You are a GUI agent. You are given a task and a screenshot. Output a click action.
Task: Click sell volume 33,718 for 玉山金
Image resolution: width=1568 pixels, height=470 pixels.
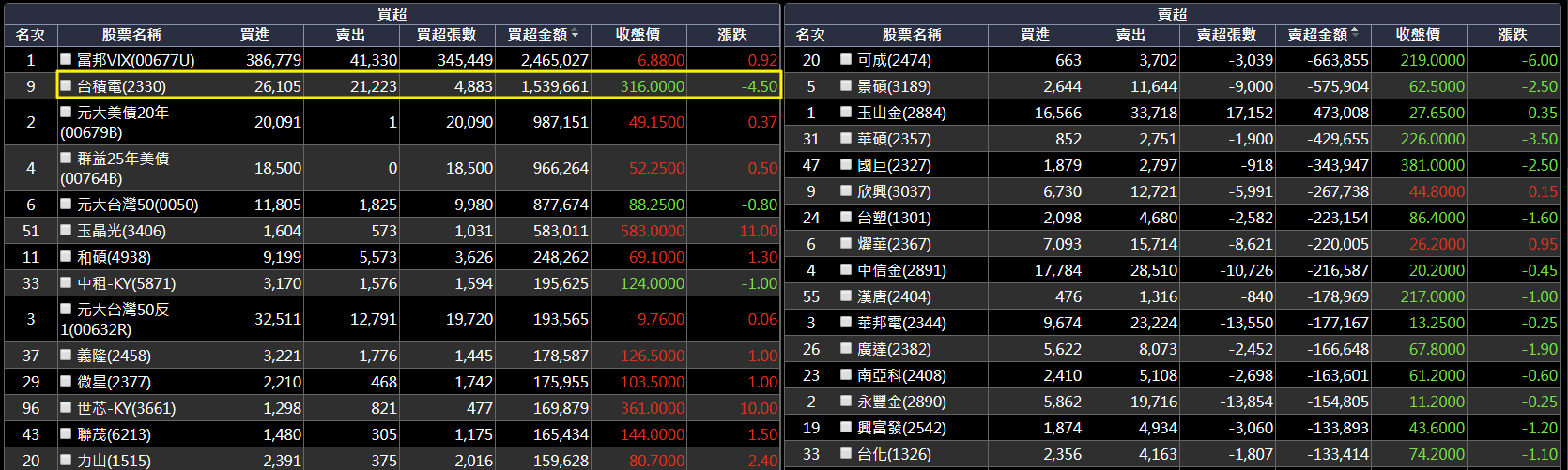tap(1154, 113)
